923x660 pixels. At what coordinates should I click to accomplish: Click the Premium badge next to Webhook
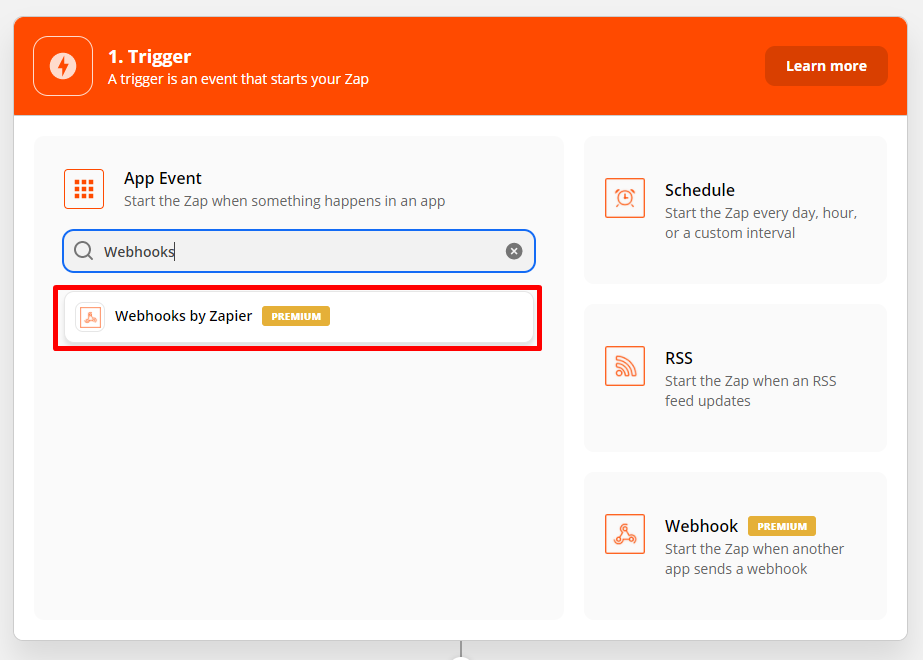coord(782,526)
